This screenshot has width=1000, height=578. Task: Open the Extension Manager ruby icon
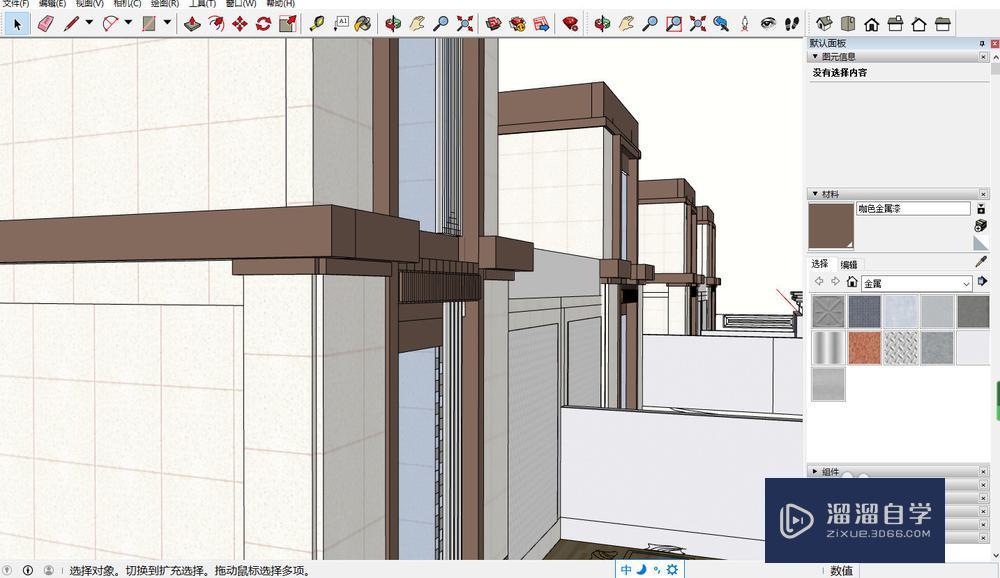click(x=571, y=24)
